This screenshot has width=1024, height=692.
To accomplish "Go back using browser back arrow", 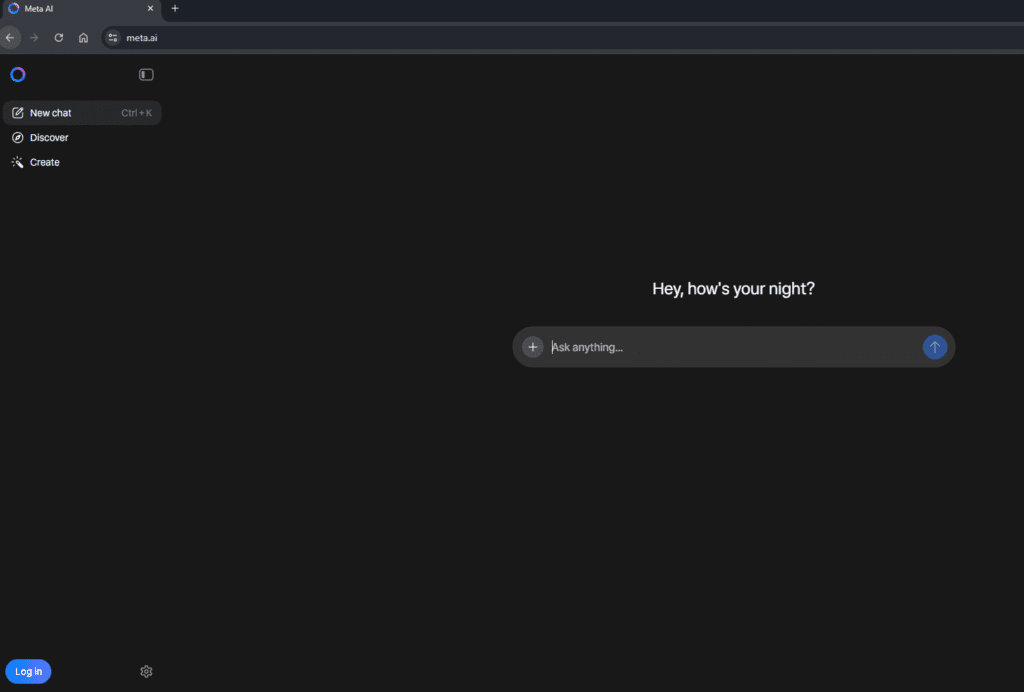I will tap(10, 38).
